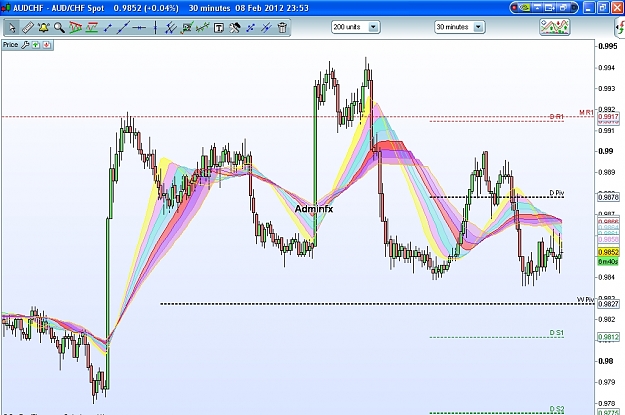Click the red-green arrows side panel icon
Screen dimensions: 625x415
point(620,28)
